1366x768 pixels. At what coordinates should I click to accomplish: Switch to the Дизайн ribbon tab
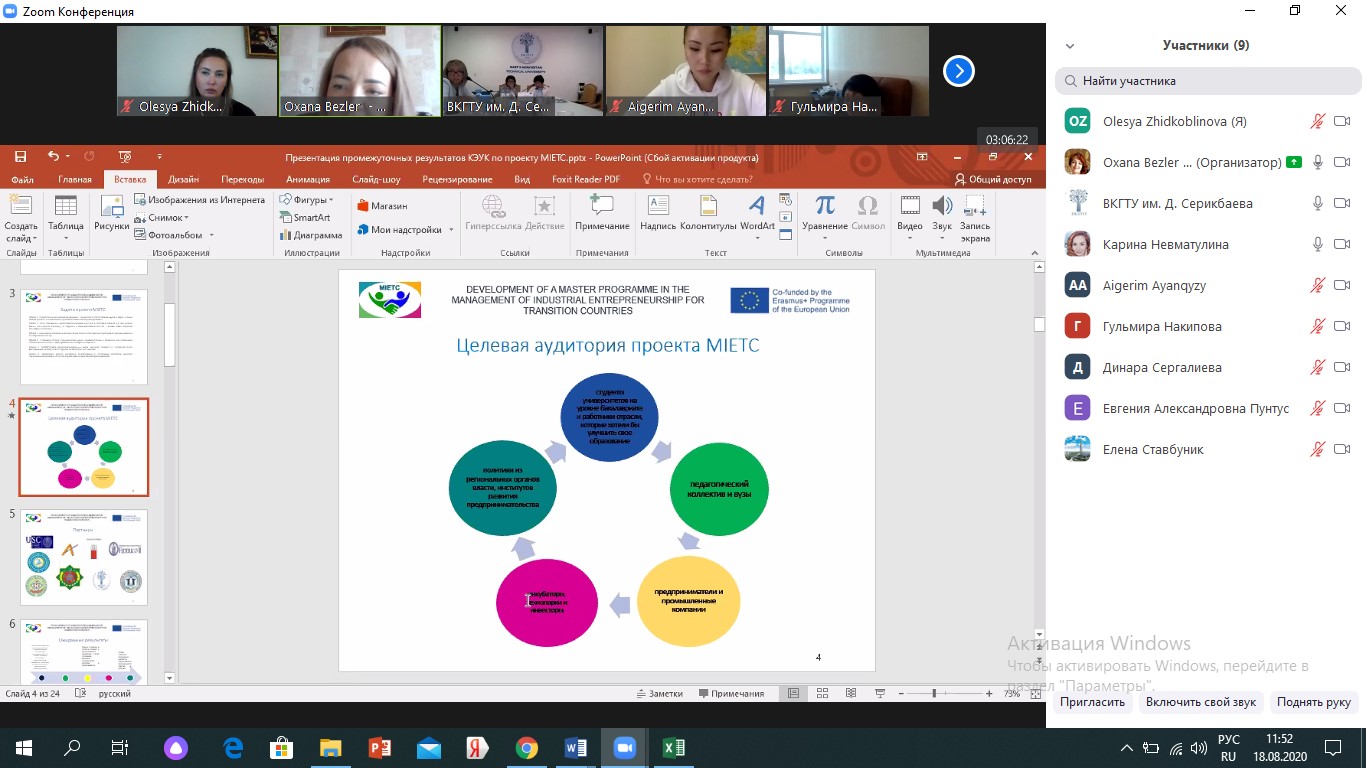point(183,180)
